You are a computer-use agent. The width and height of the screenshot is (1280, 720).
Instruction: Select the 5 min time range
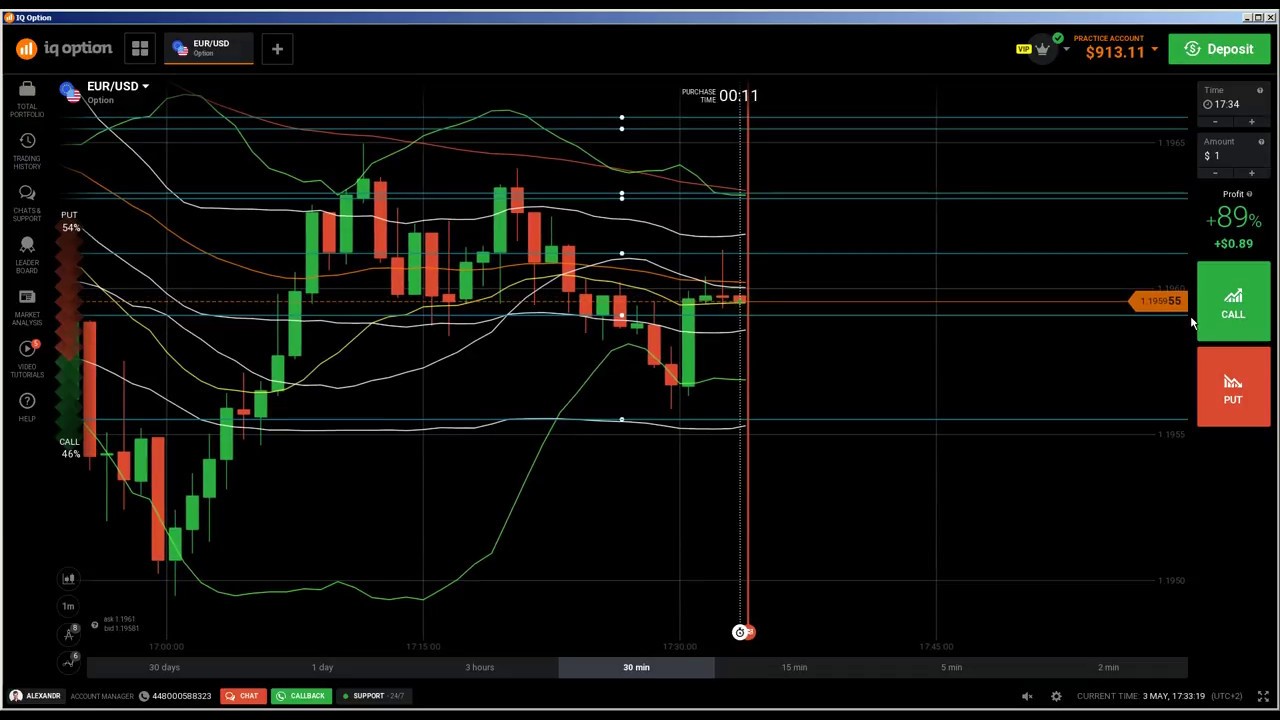[x=951, y=667]
